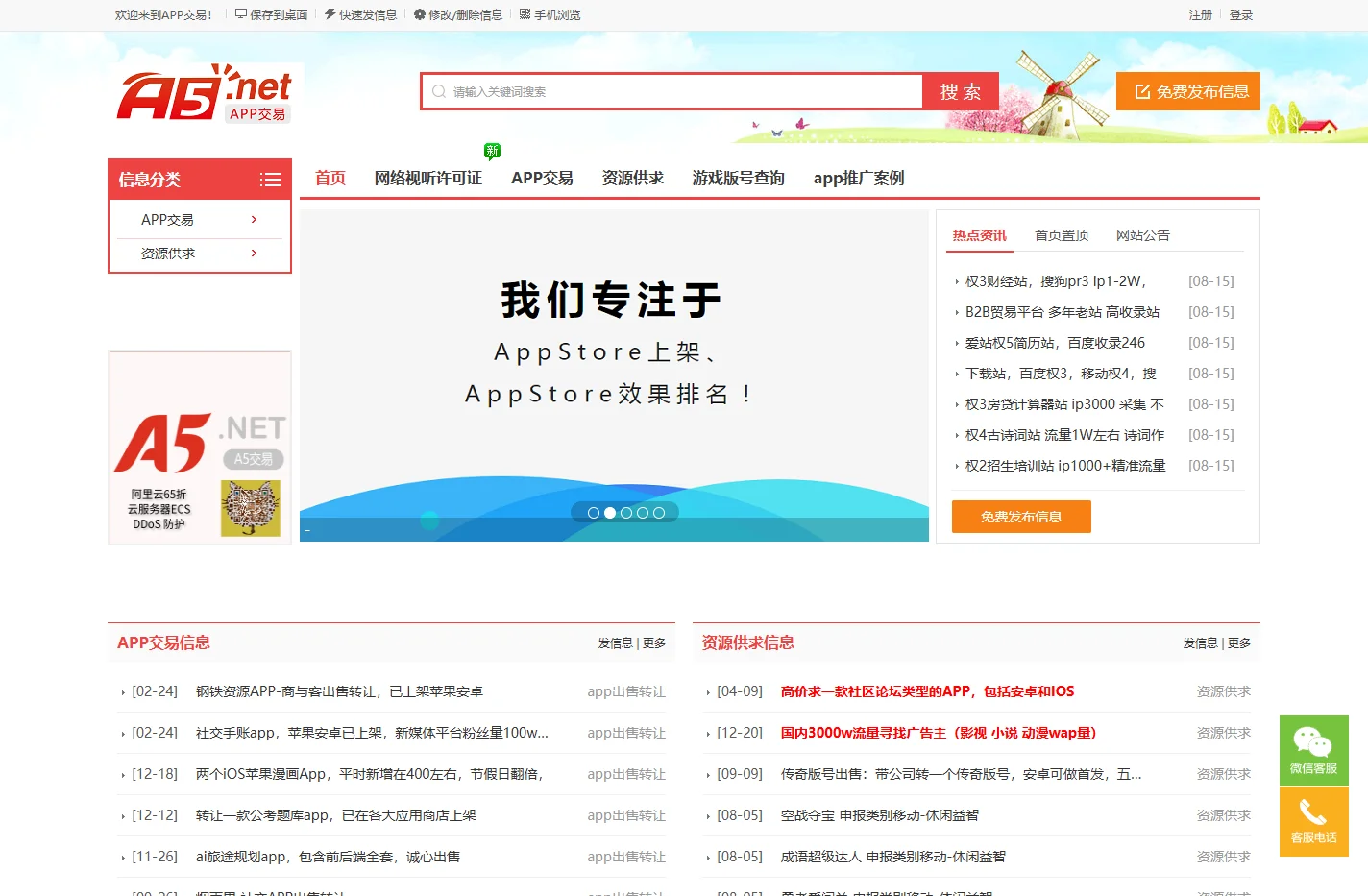Click the 快速发信息 lightning icon
The height and width of the screenshot is (896, 1368).
point(330,14)
